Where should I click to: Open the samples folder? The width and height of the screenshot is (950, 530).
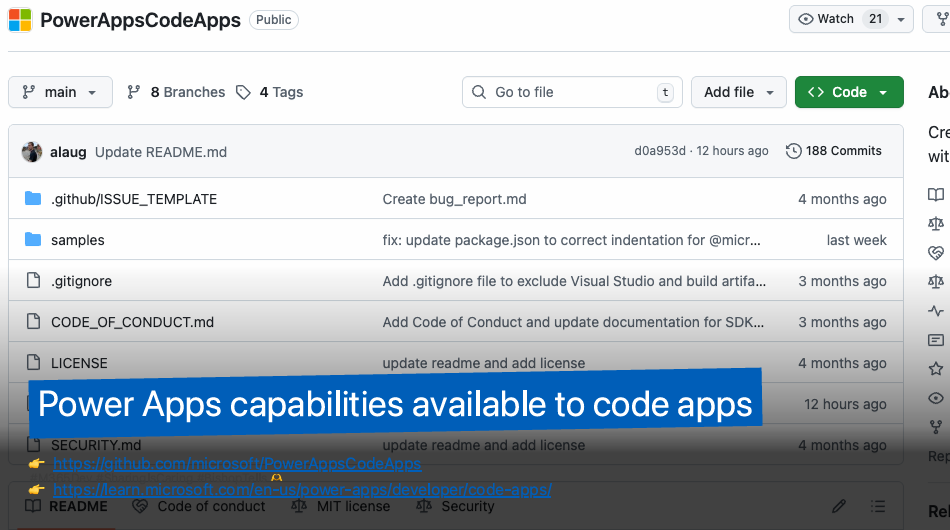coord(78,240)
